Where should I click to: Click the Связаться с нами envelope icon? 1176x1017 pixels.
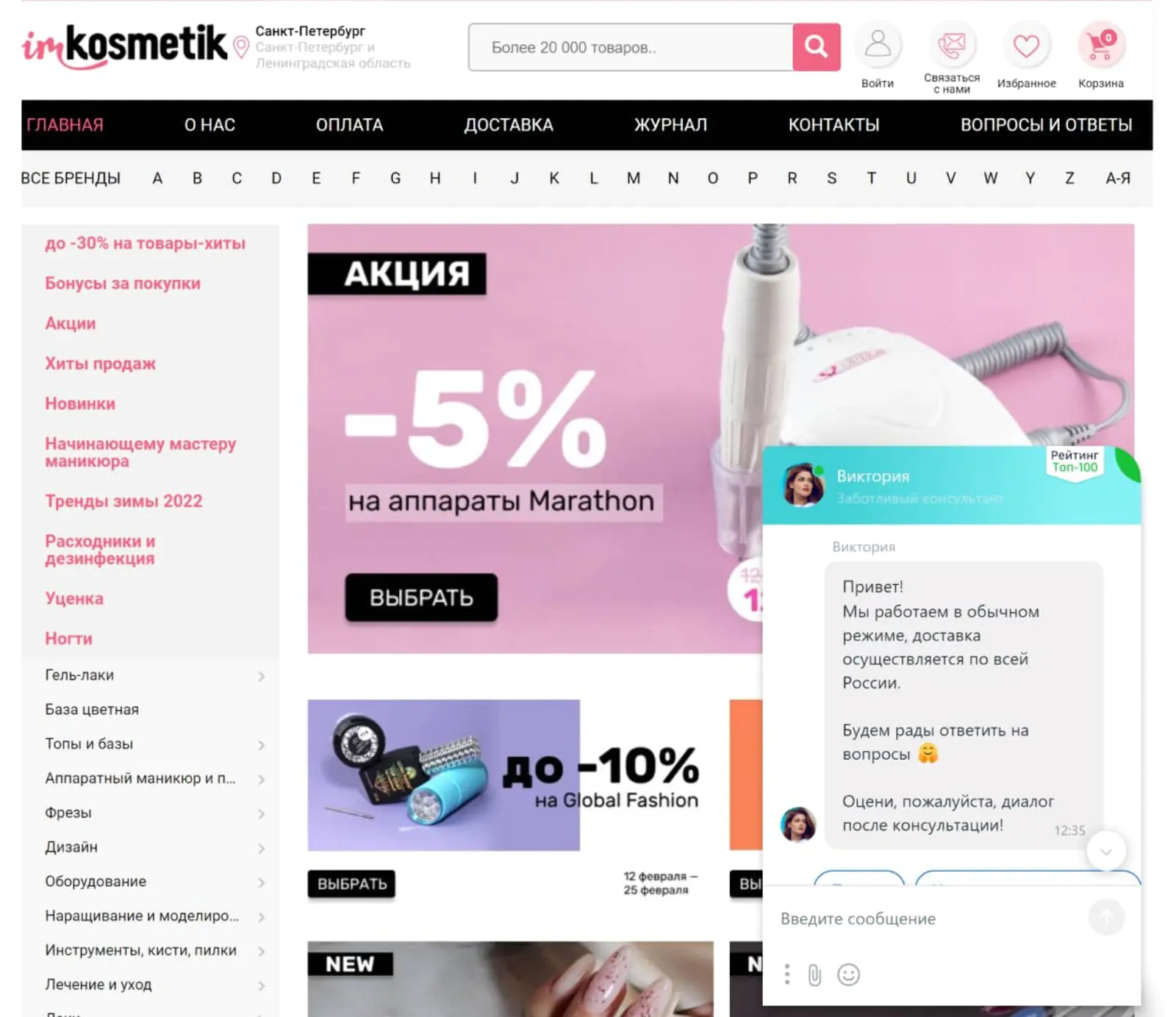952,45
